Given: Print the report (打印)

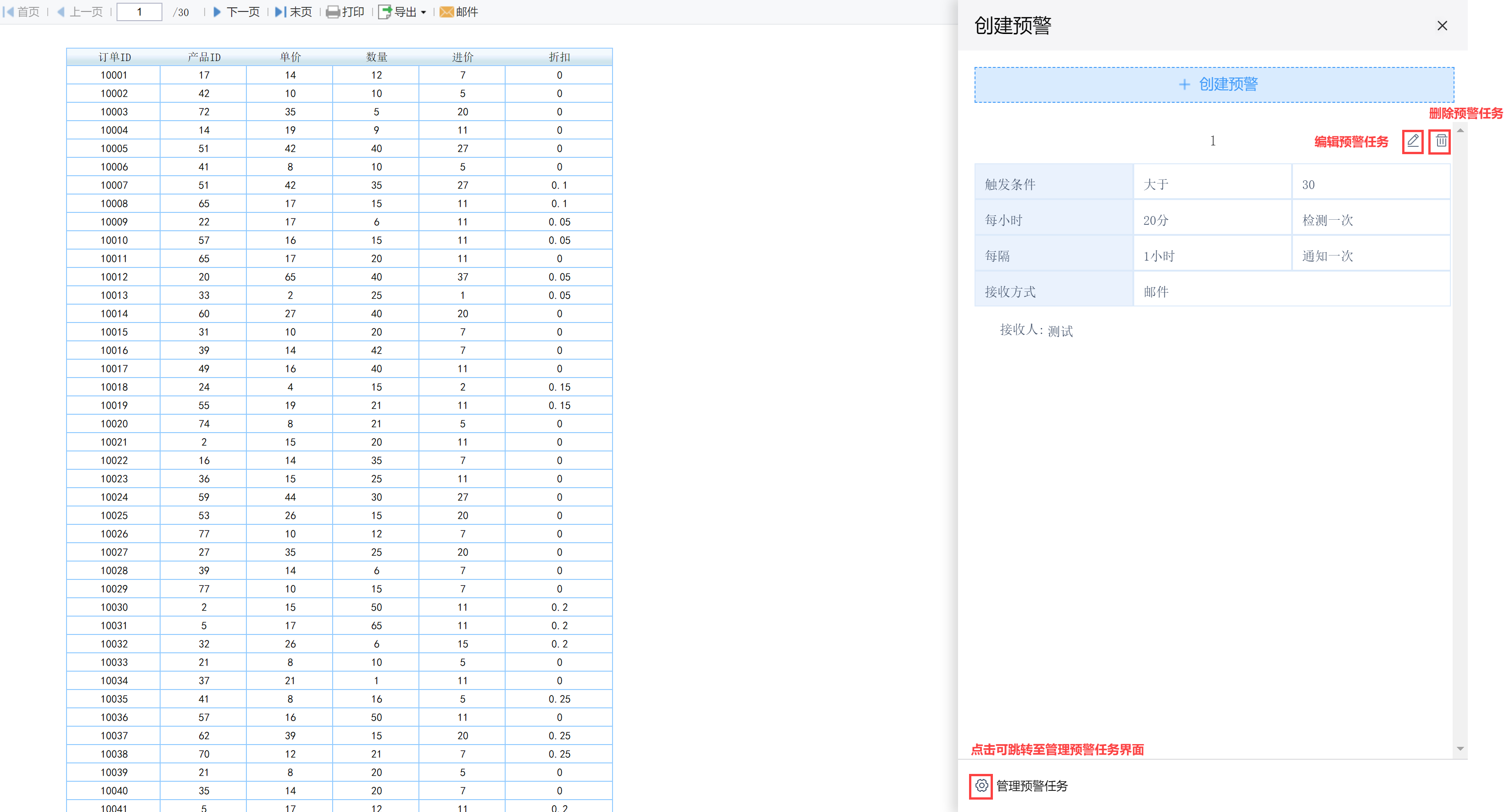Looking at the screenshot, I should click(x=345, y=12).
